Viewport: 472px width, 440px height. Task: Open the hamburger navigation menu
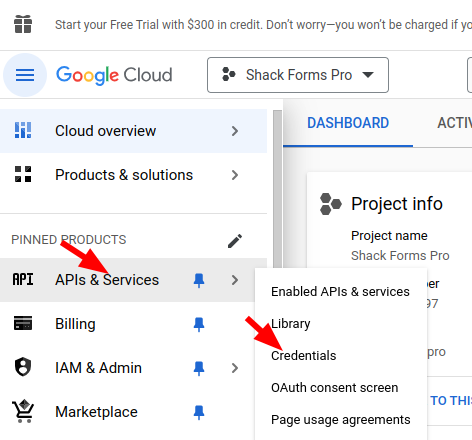coord(25,75)
